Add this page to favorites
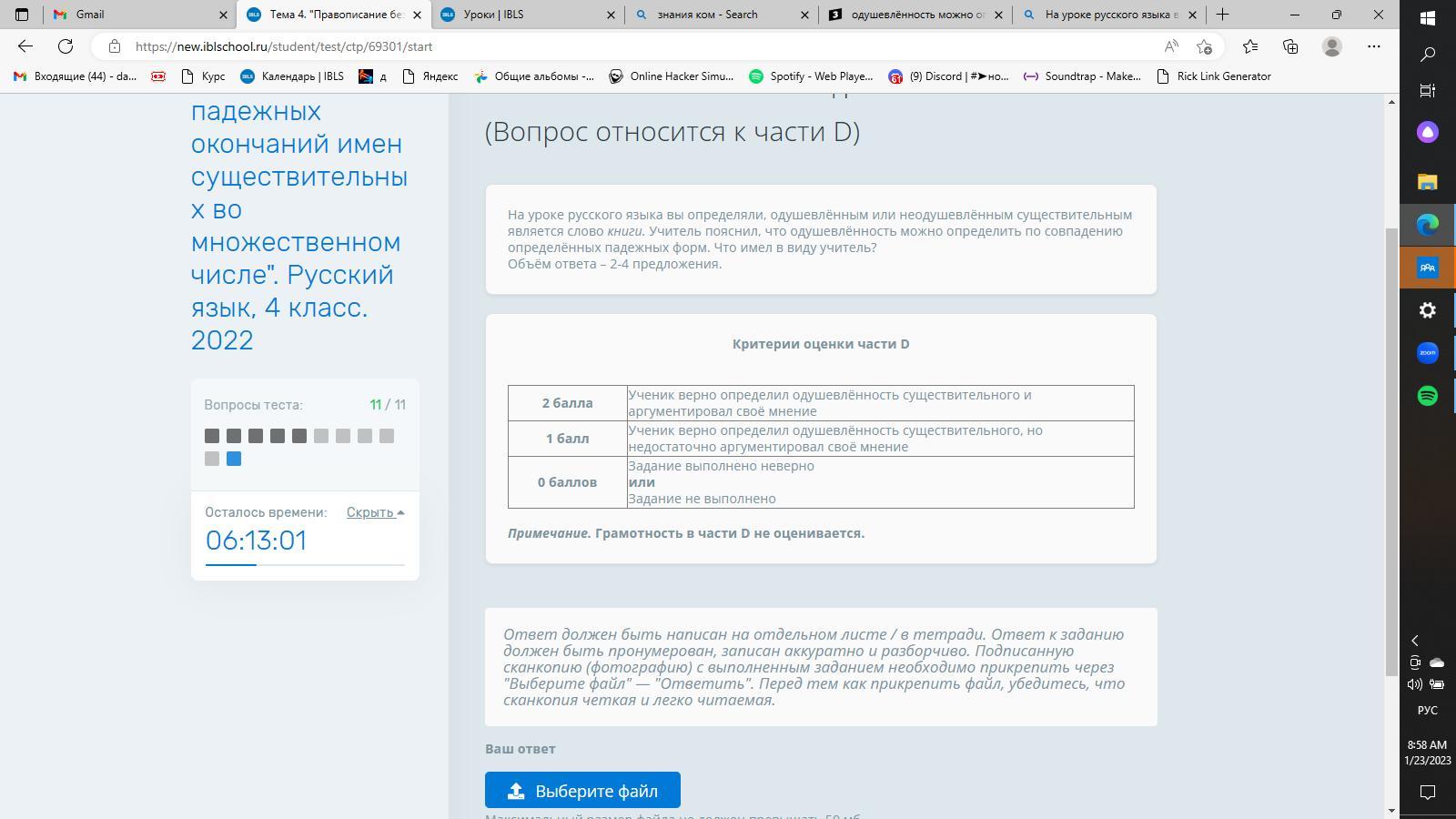Screen dimensions: 1456x819 pyautogui.click(x=1205, y=46)
